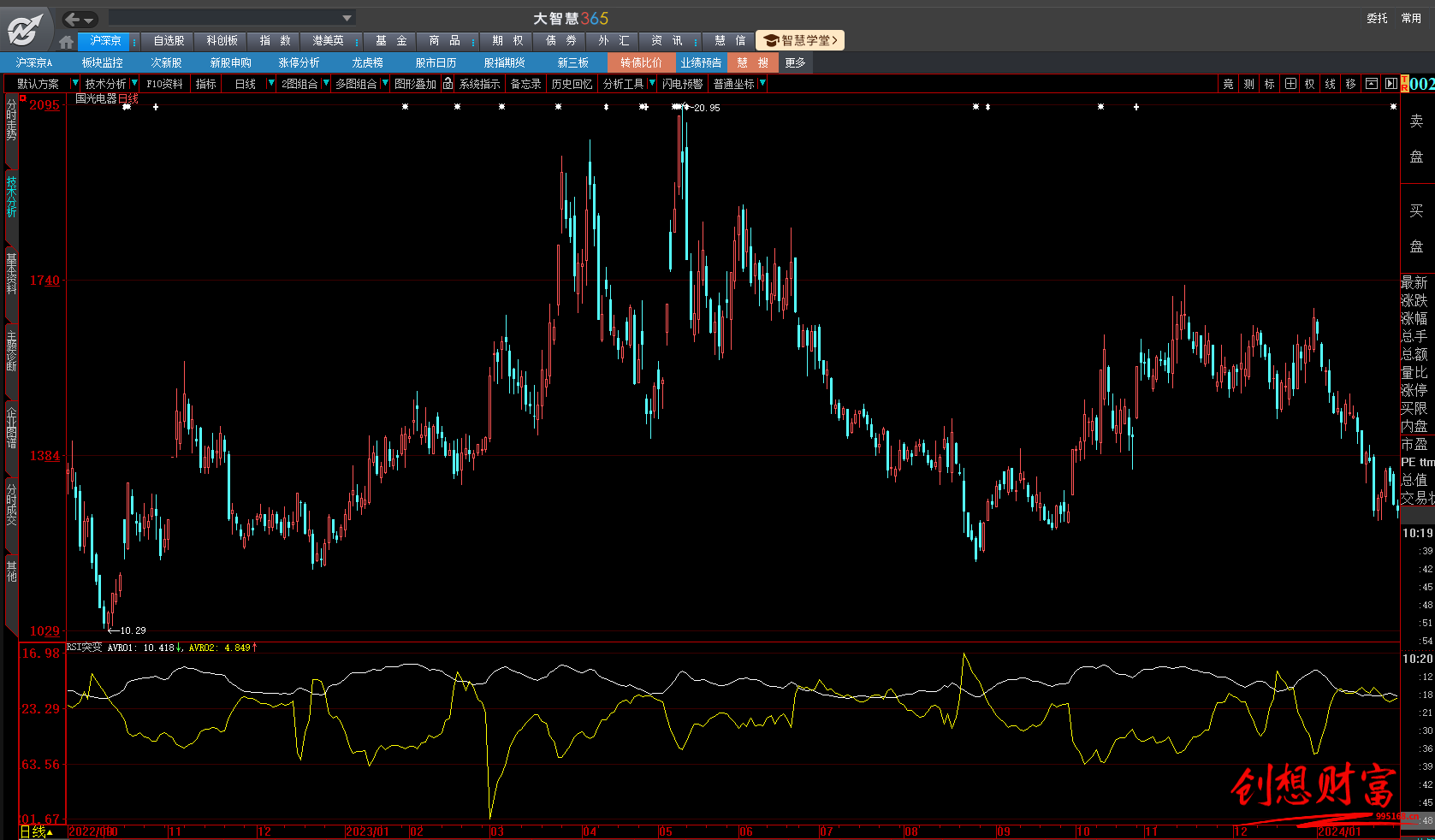
Task: Open the 慧信 tab
Action: tap(729, 41)
